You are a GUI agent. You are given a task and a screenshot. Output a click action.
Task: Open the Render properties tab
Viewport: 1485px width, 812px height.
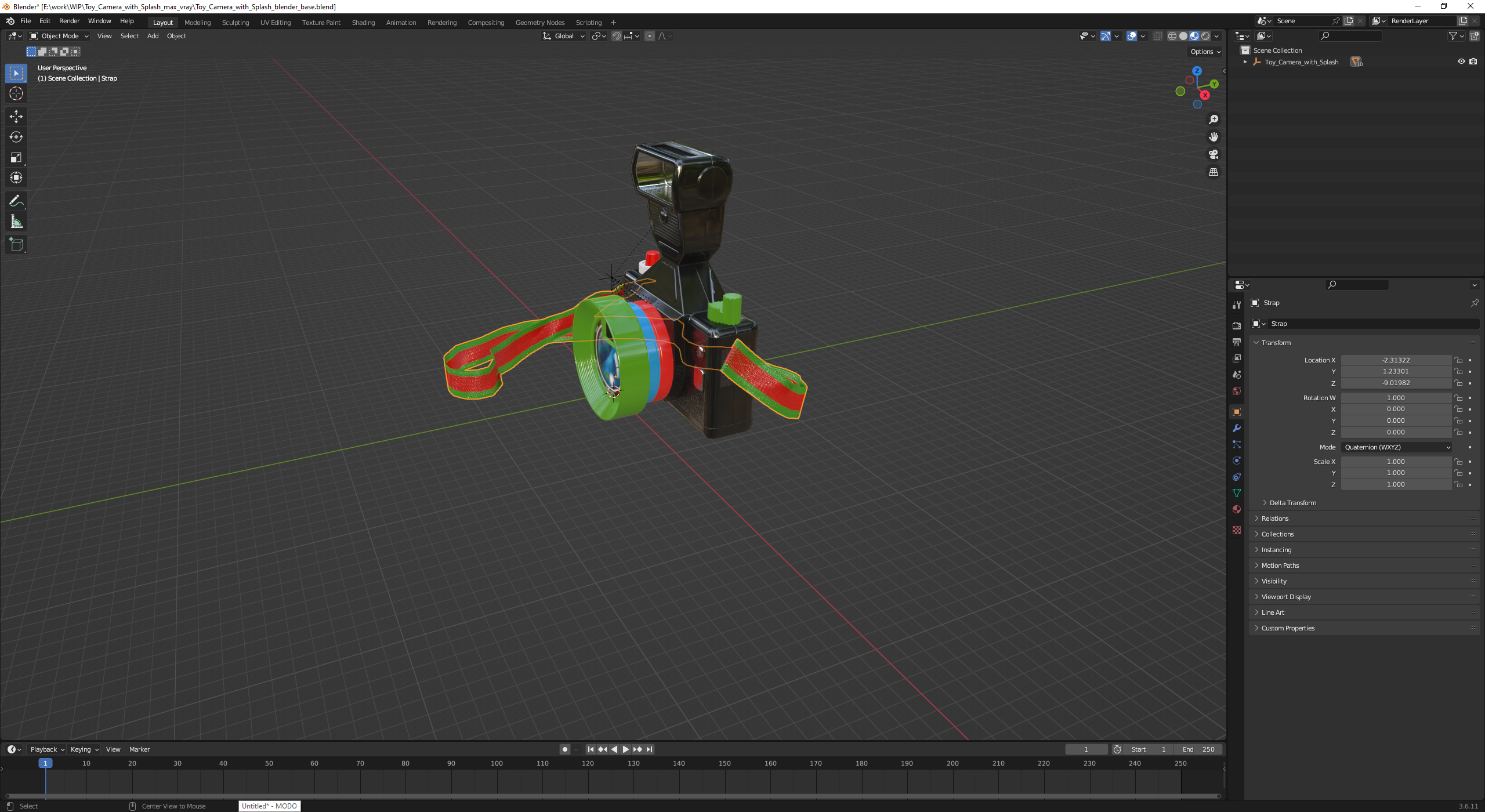(x=1237, y=325)
